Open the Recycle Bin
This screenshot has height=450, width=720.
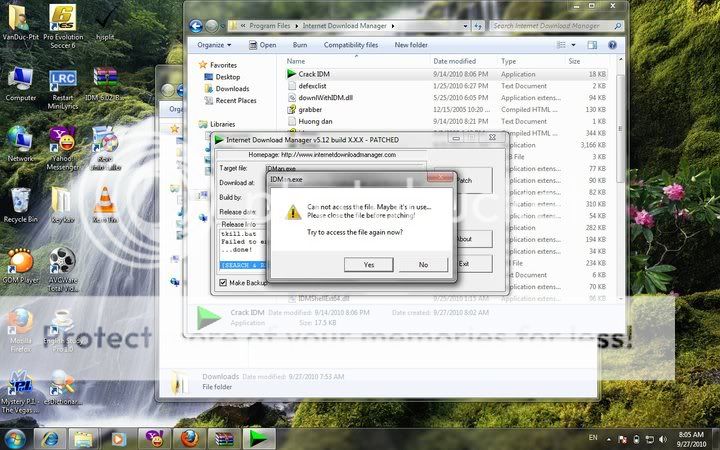click(20, 205)
